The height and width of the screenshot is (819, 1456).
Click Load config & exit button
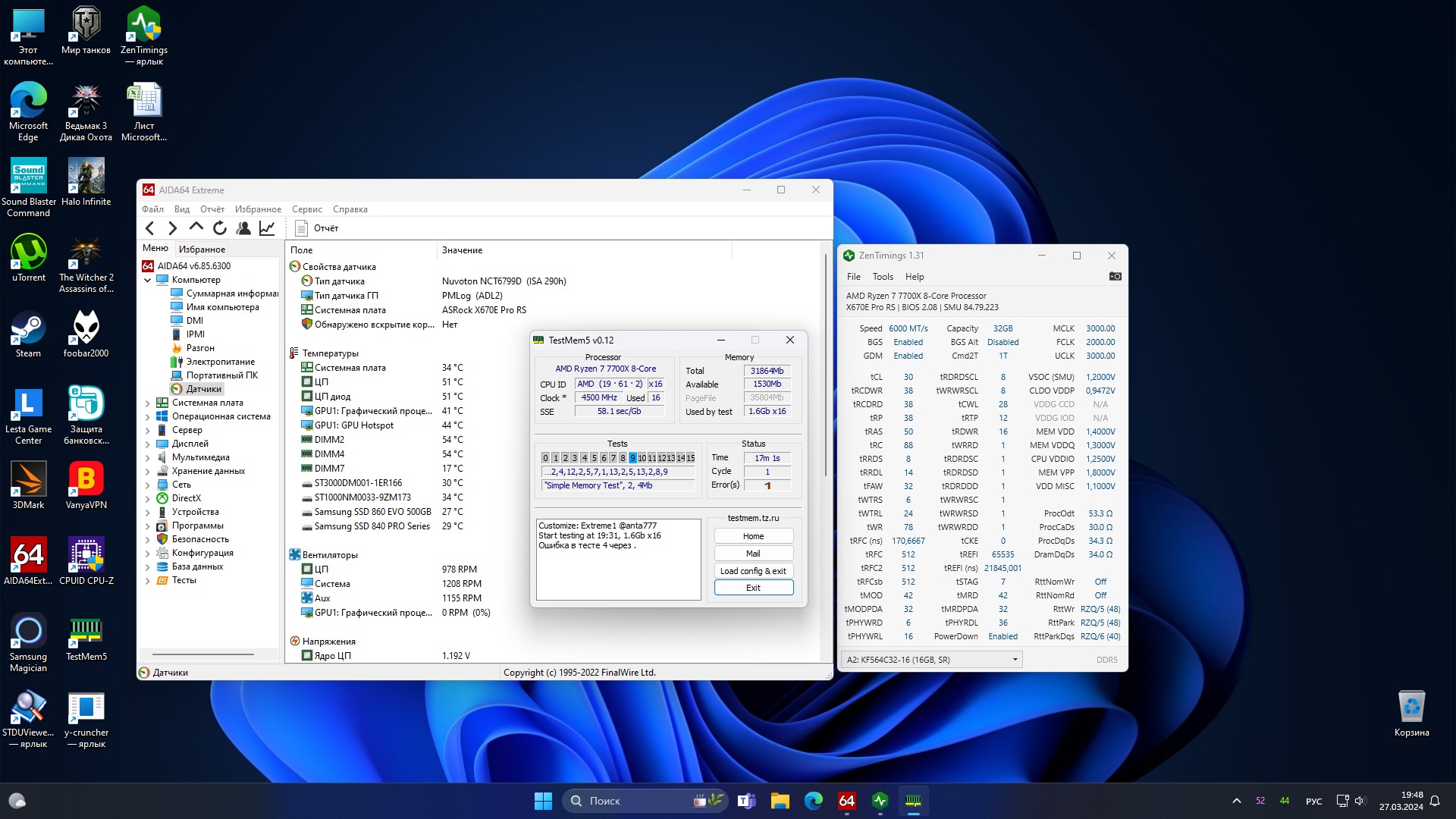(753, 571)
